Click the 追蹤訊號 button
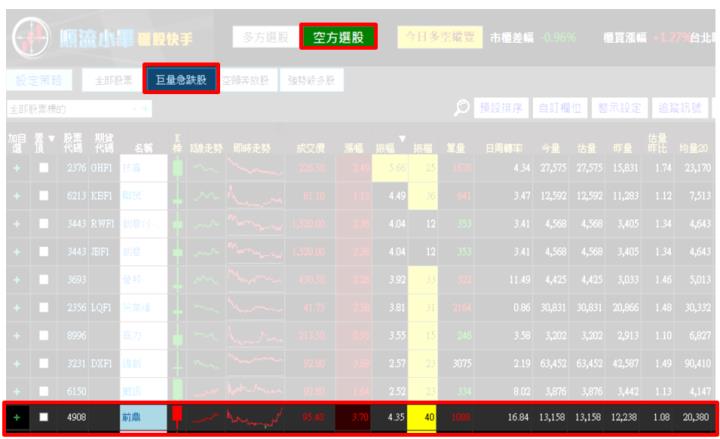The image size is (720, 439). click(680, 108)
